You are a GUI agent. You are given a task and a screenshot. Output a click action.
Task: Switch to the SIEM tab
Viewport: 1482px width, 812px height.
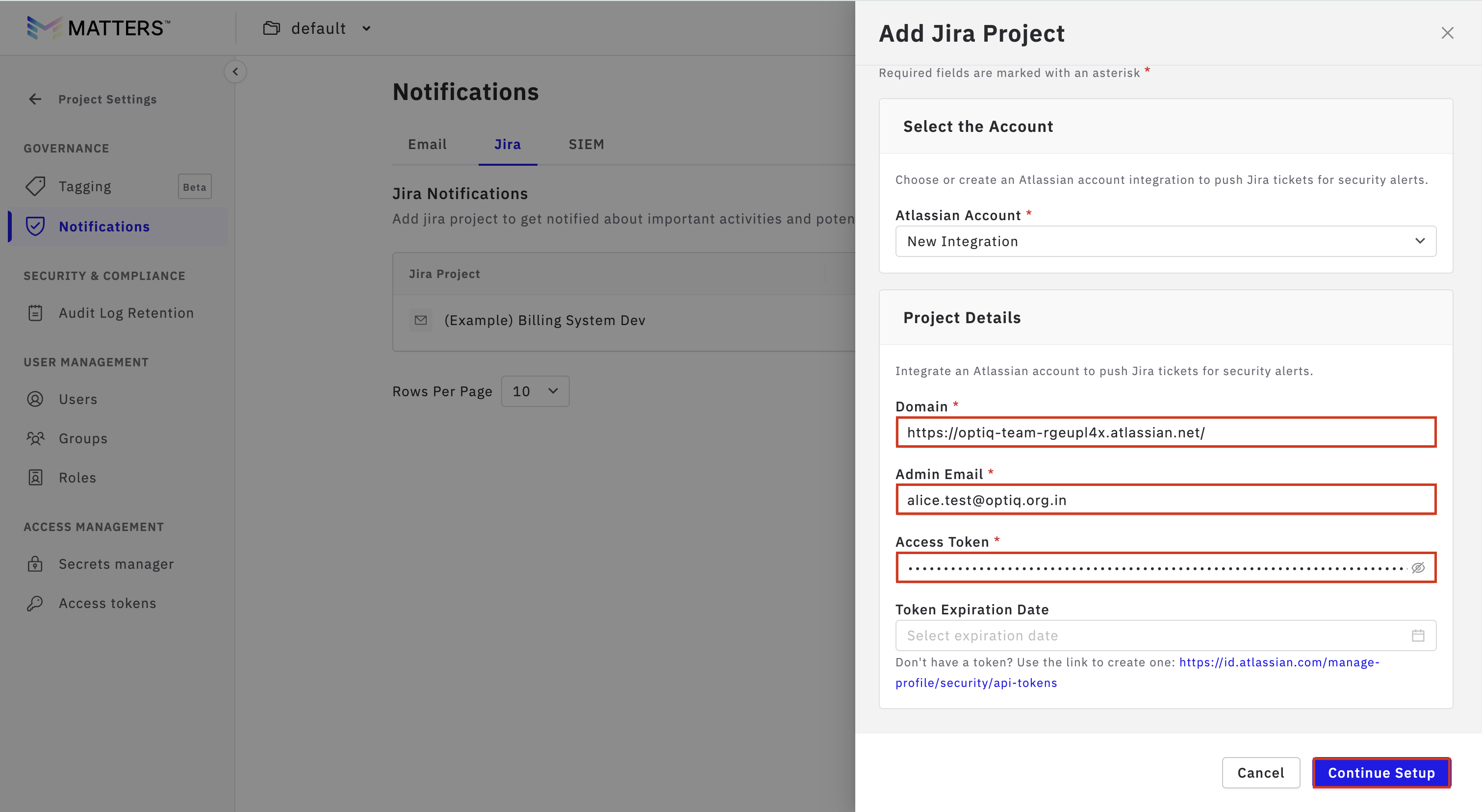pos(586,144)
